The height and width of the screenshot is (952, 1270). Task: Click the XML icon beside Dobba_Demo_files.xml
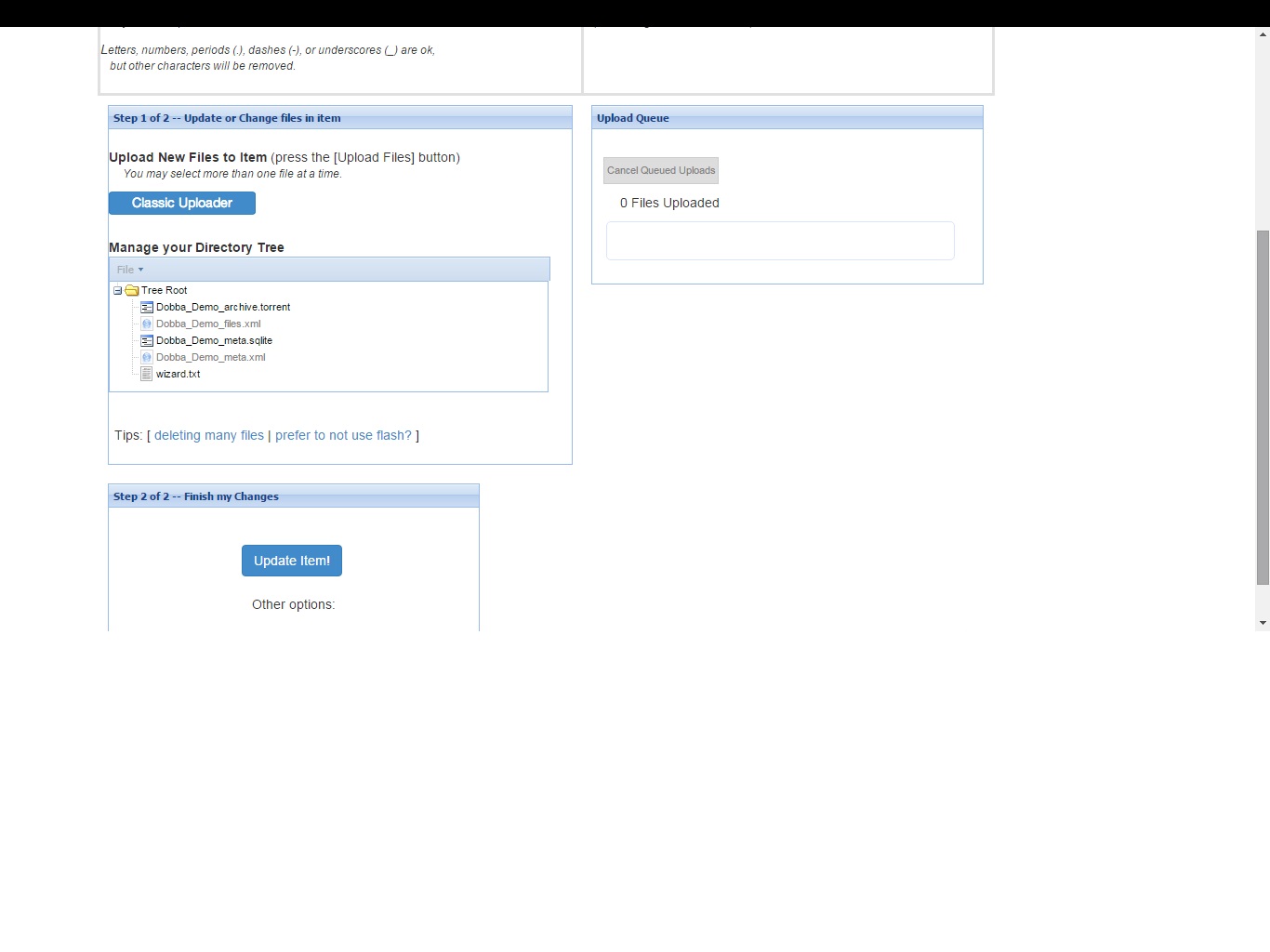pyautogui.click(x=147, y=324)
